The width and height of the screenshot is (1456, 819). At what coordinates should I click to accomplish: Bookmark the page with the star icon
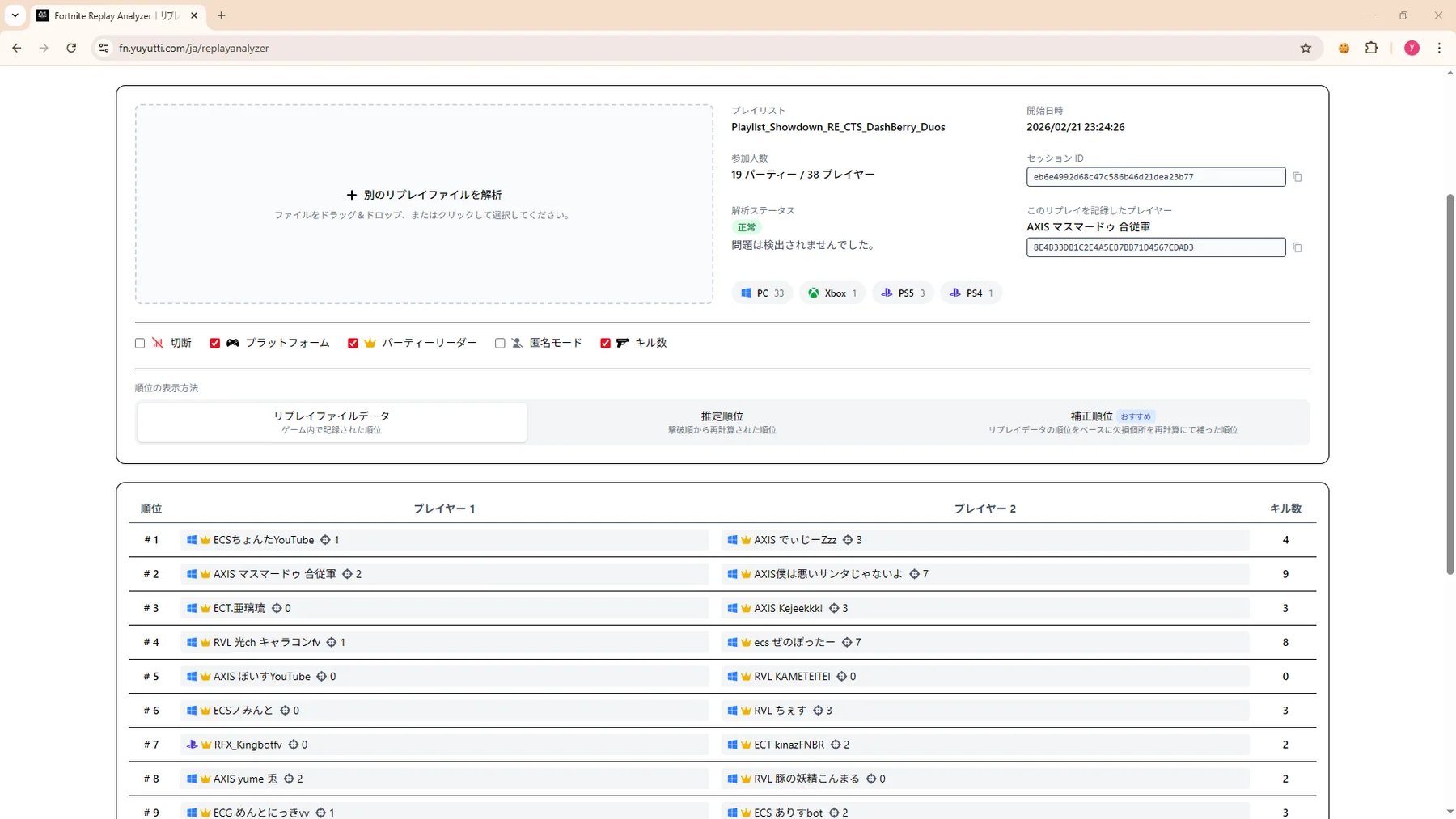tap(1306, 48)
